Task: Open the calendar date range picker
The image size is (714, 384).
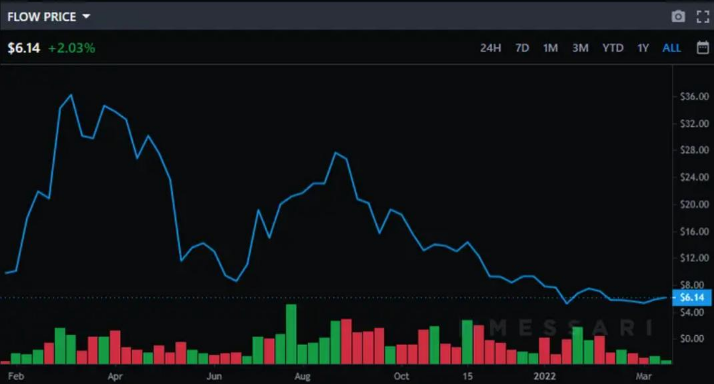Action: pos(703,47)
